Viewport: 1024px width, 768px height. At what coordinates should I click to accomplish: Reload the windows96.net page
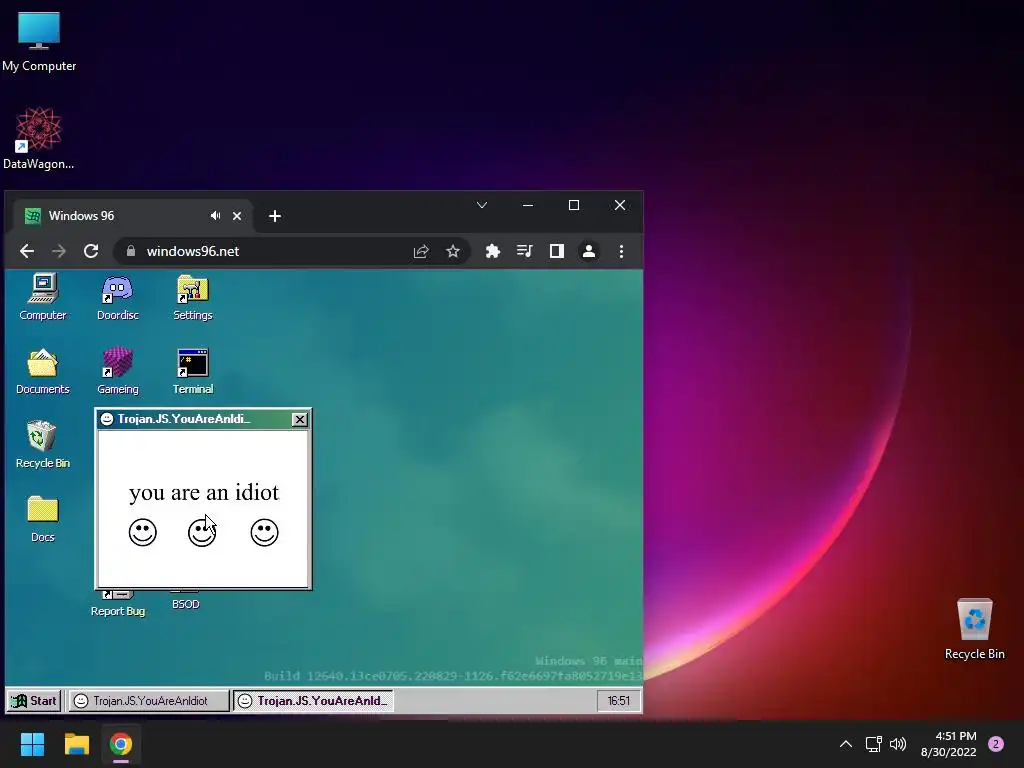point(91,251)
